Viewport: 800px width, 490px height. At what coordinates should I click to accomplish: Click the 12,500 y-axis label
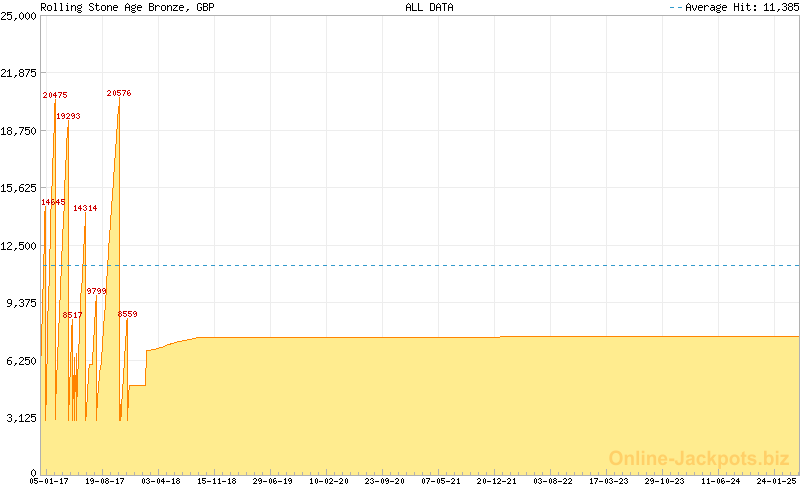19,246
